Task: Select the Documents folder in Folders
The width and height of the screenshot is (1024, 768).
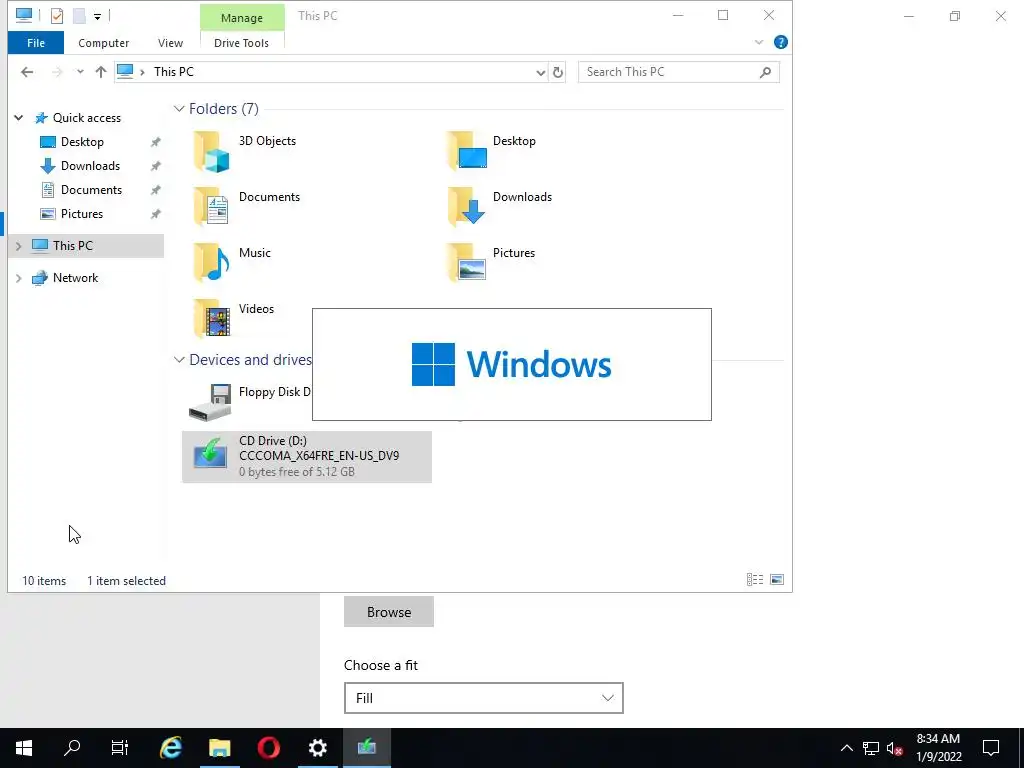Action: (247, 206)
